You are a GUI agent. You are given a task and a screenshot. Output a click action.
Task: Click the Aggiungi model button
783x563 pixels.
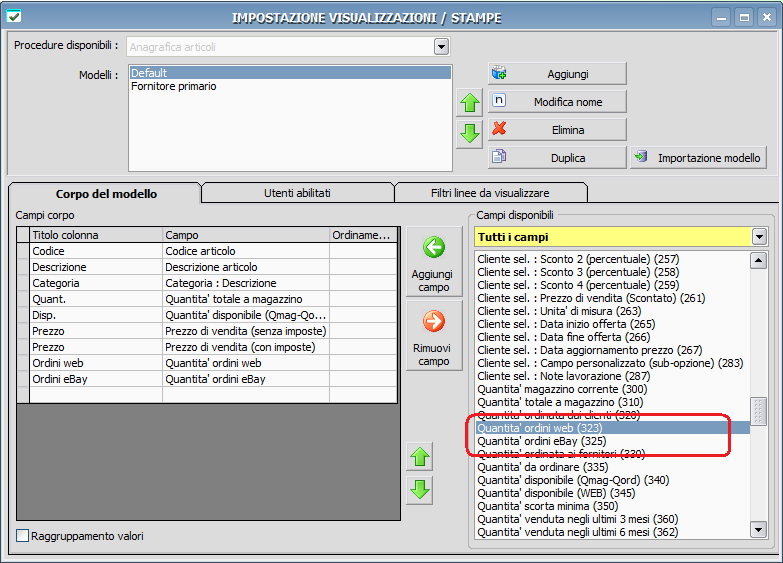[557, 74]
